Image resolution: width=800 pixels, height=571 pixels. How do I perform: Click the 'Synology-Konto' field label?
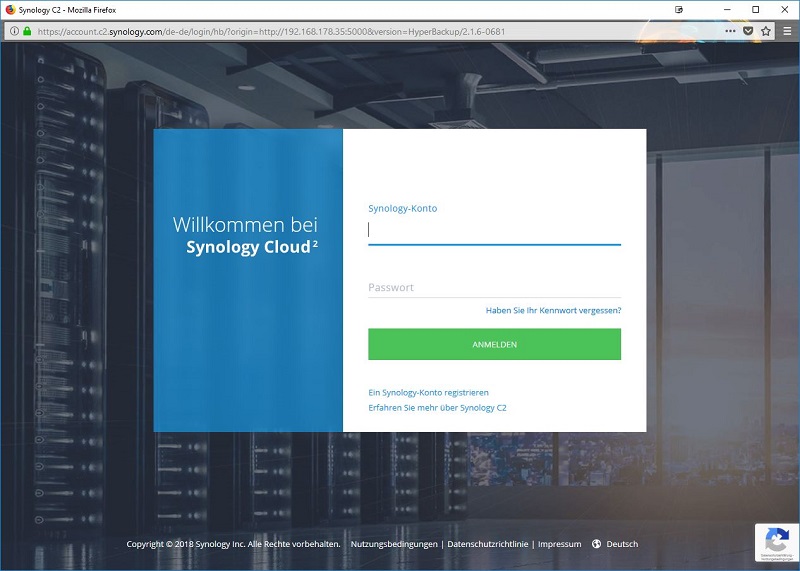[403, 208]
